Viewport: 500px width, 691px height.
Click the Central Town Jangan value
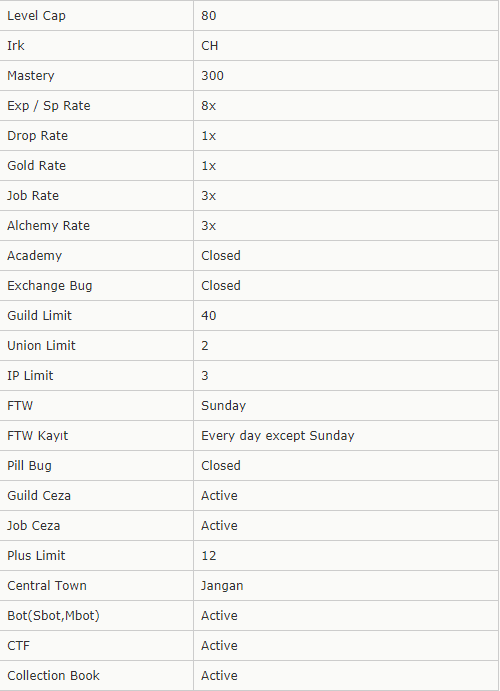click(222, 585)
